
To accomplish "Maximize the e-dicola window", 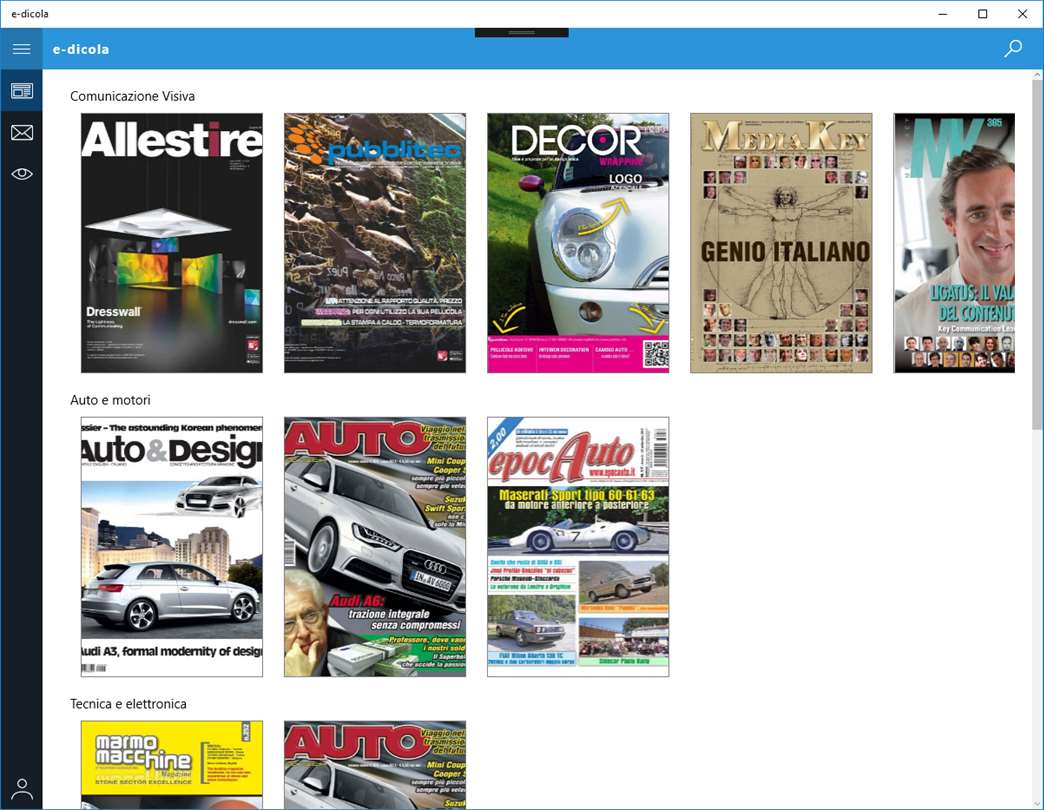I will pyautogui.click(x=982, y=14).
